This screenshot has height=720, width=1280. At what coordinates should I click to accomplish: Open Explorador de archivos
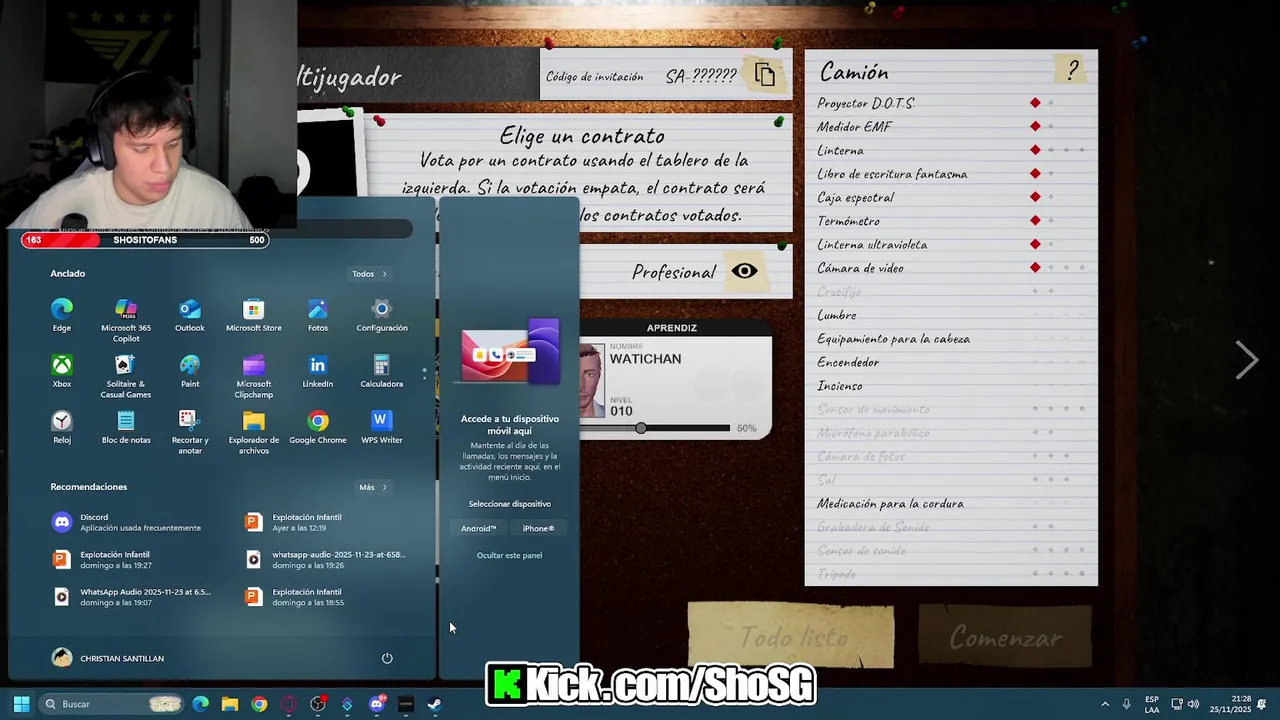click(254, 432)
